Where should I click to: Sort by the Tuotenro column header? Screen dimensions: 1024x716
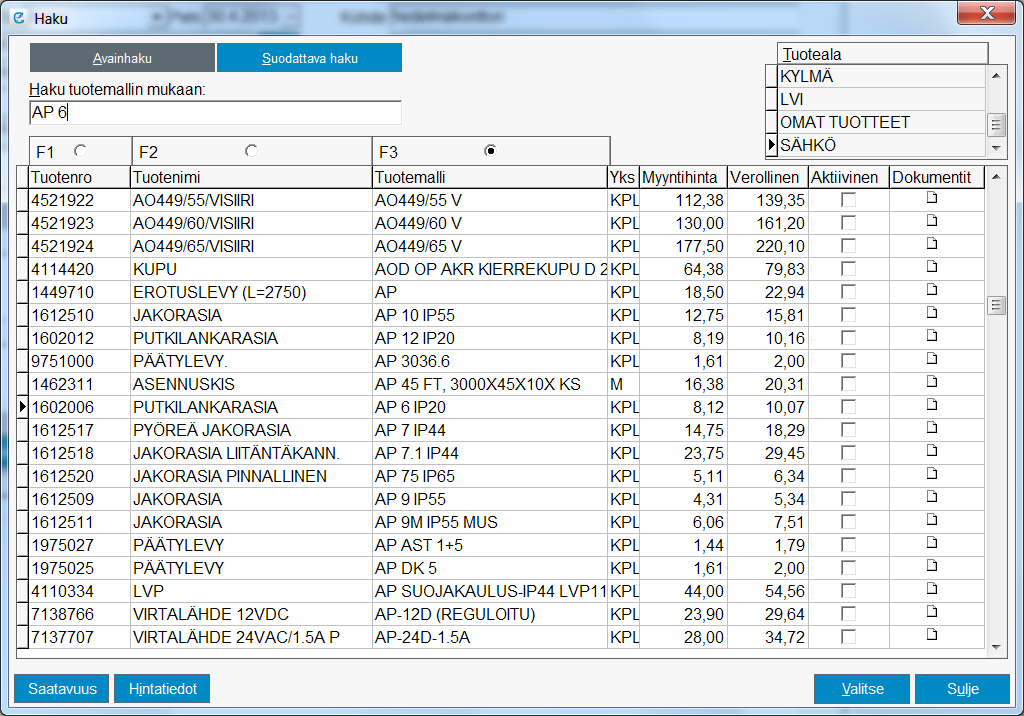point(80,177)
